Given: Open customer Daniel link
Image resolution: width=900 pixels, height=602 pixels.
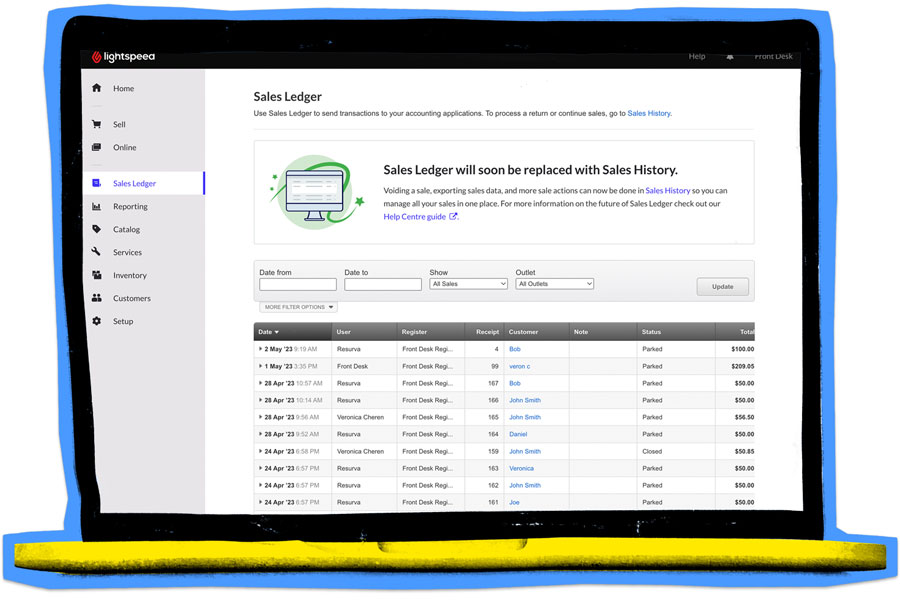Looking at the screenshot, I should (518, 434).
